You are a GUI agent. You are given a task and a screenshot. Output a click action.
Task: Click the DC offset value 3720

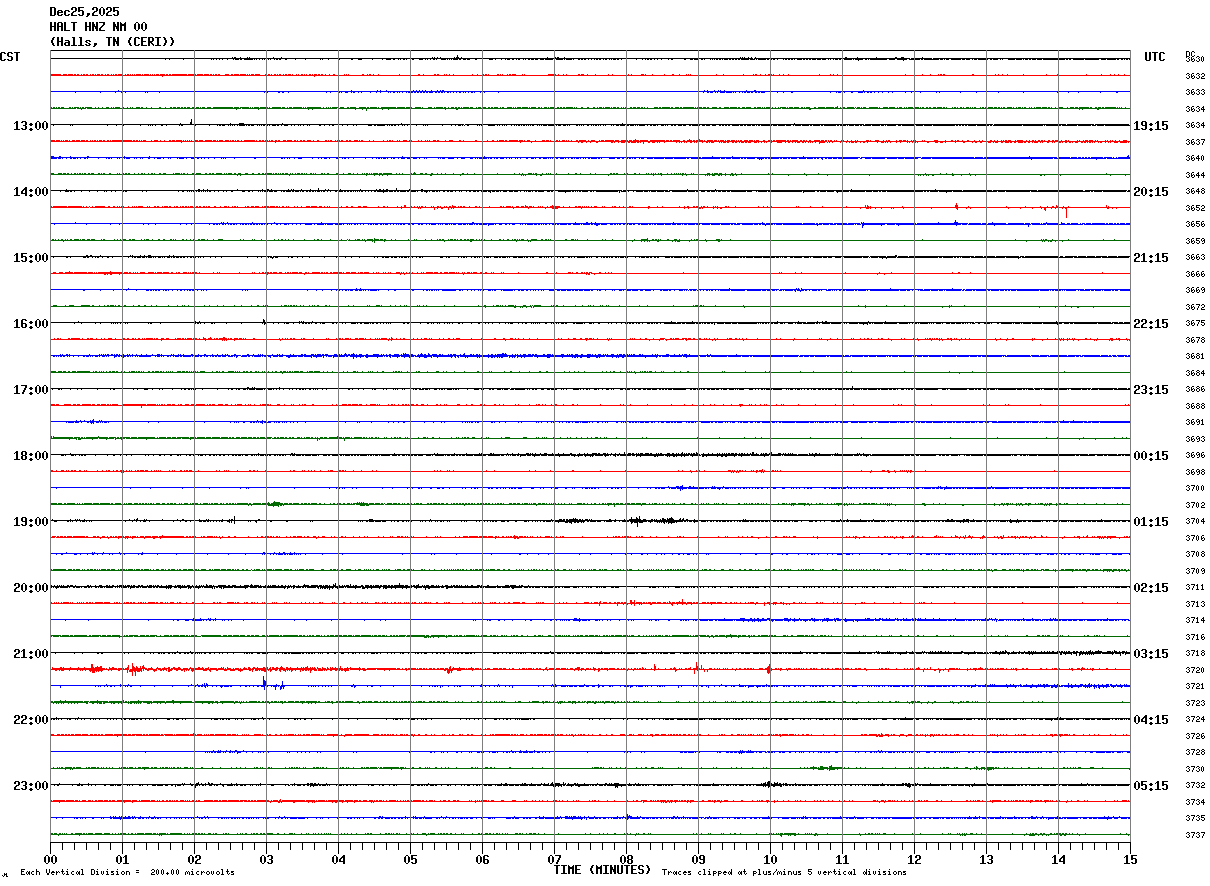(x=1195, y=670)
